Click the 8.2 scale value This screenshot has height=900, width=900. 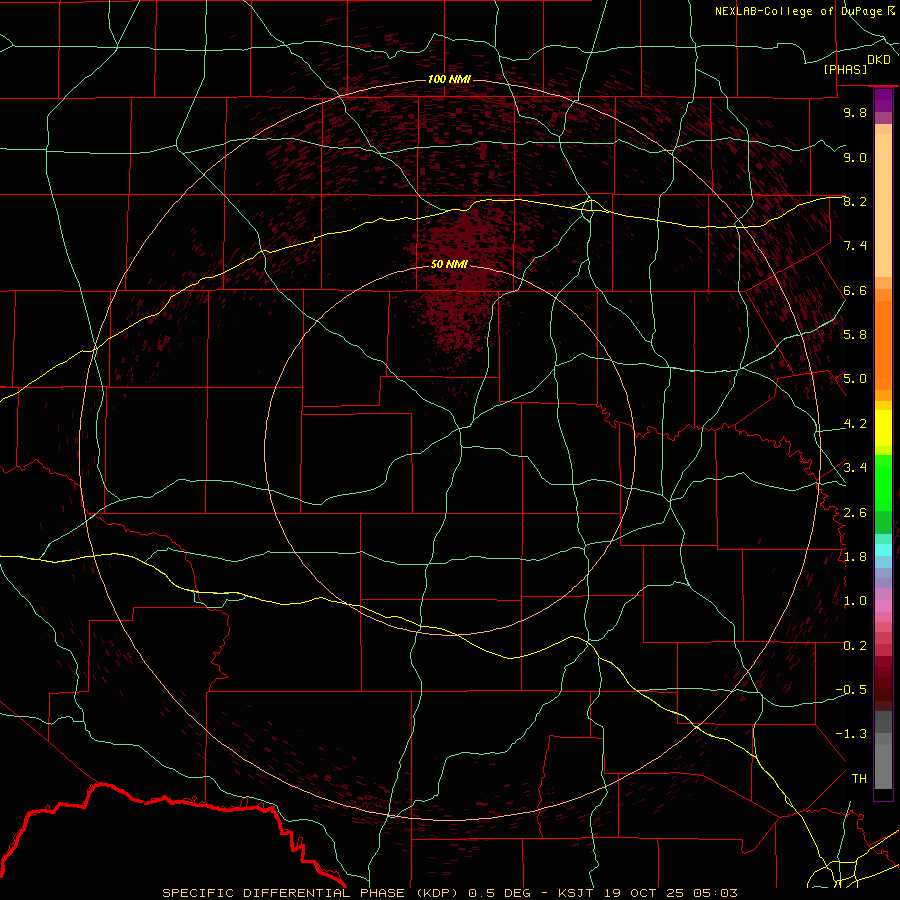(x=855, y=201)
